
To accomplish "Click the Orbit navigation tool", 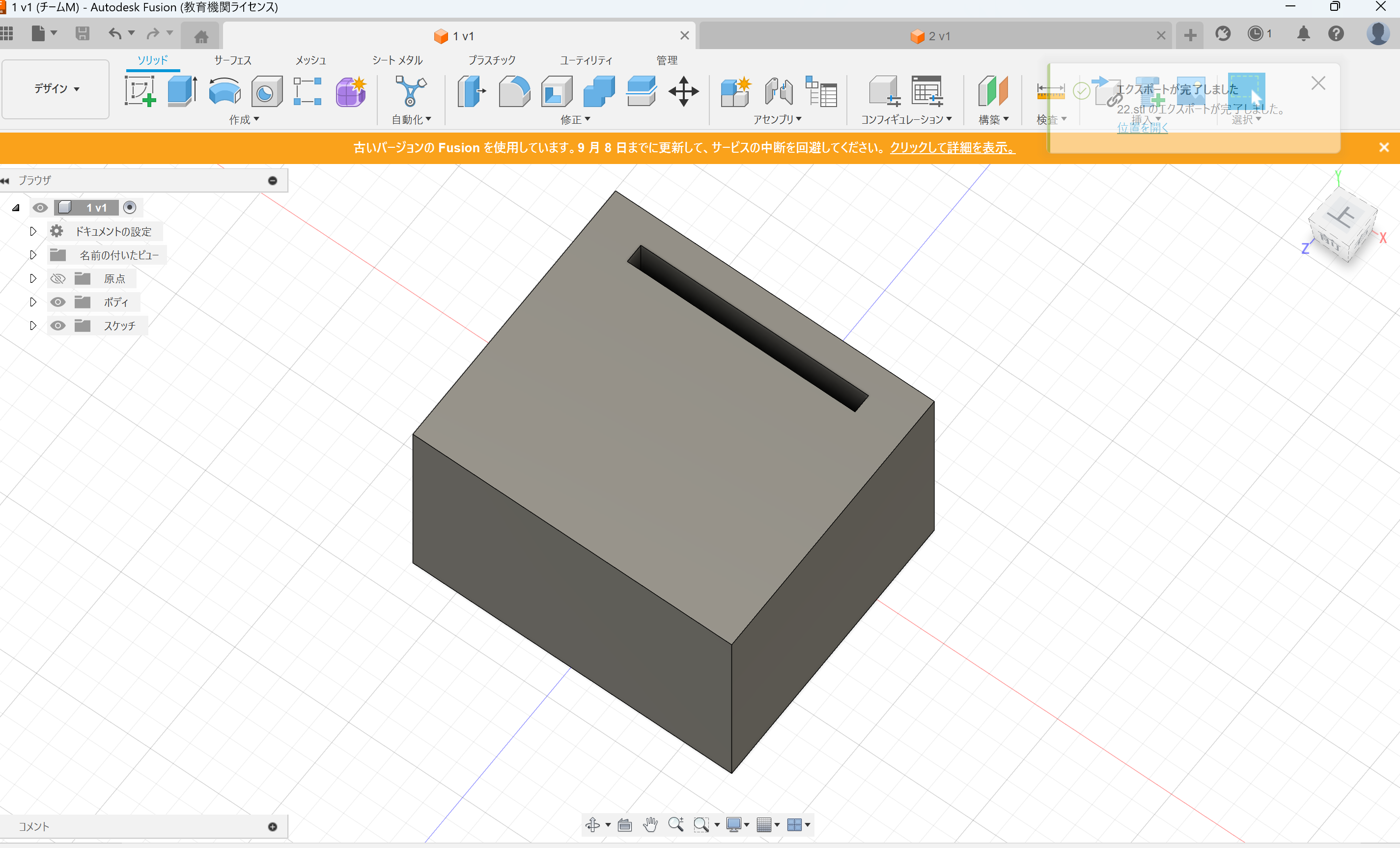I will [592, 824].
